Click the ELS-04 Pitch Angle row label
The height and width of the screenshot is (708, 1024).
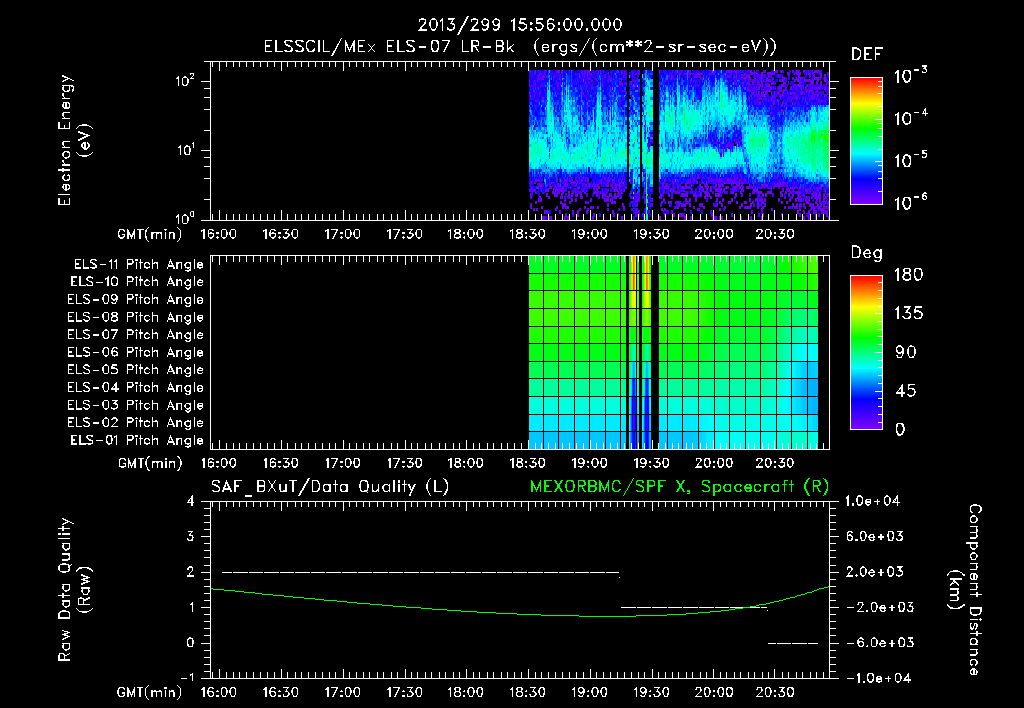(x=136, y=388)
